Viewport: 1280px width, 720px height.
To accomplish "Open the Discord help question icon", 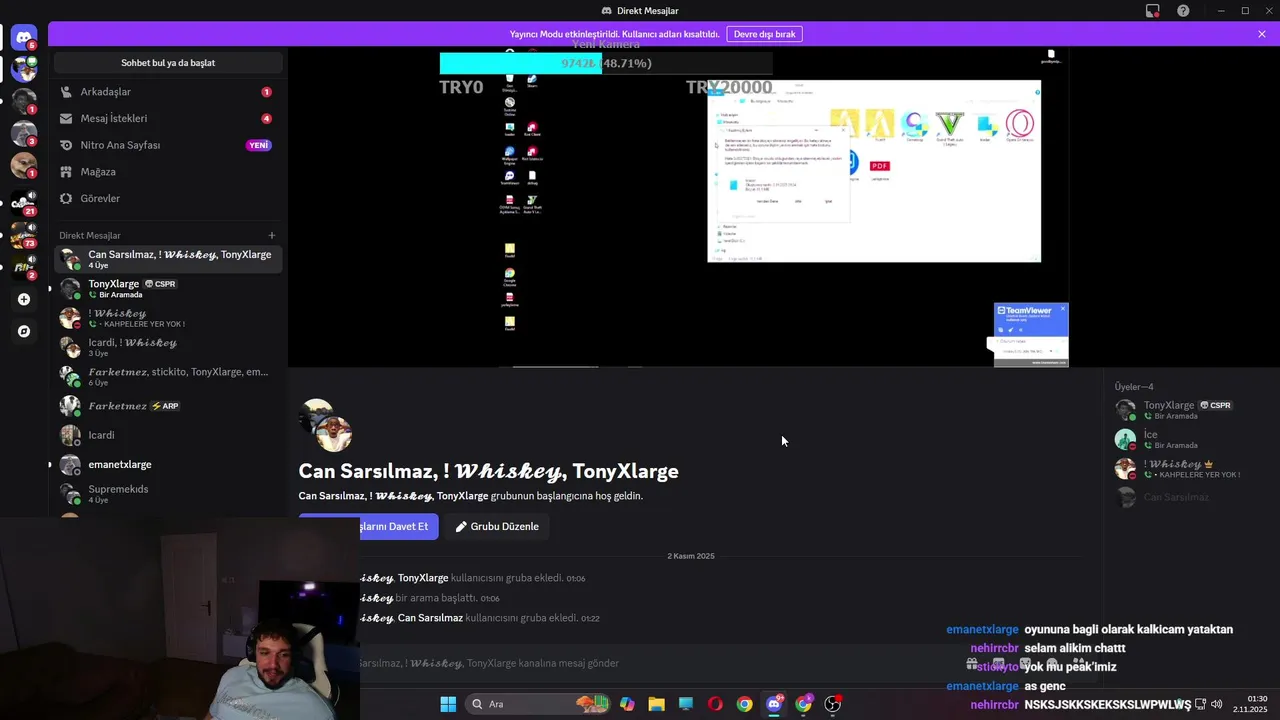I will 1184,11.
